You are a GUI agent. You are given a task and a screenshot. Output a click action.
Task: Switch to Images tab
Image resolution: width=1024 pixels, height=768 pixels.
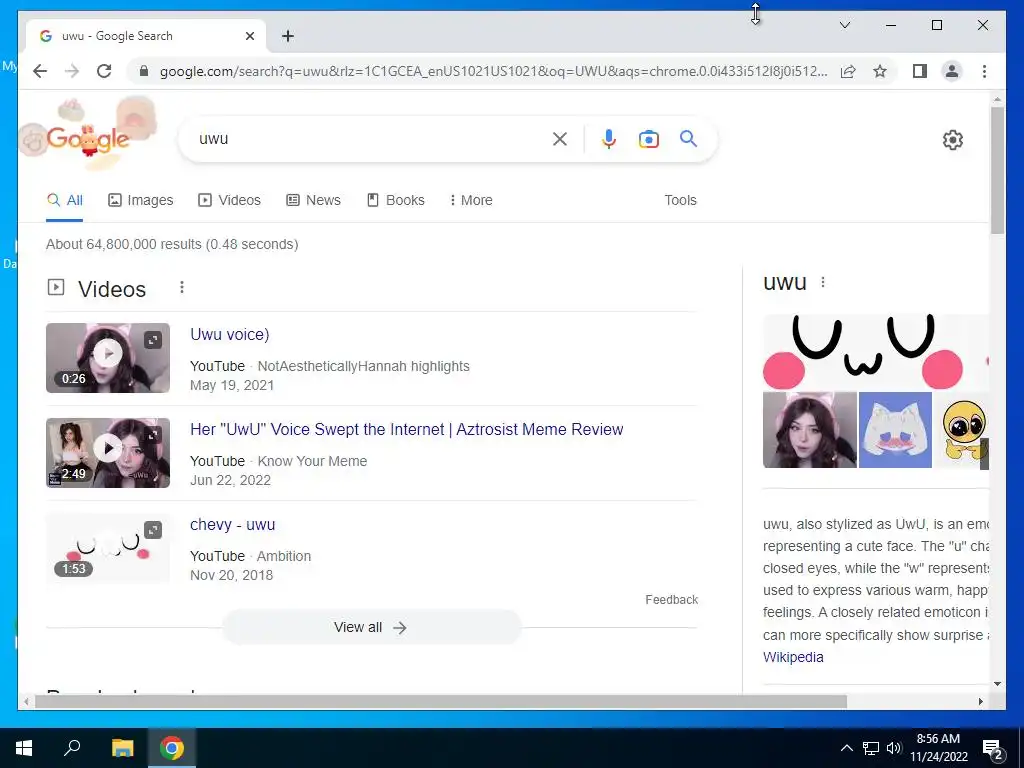click(x=140, y=200)
